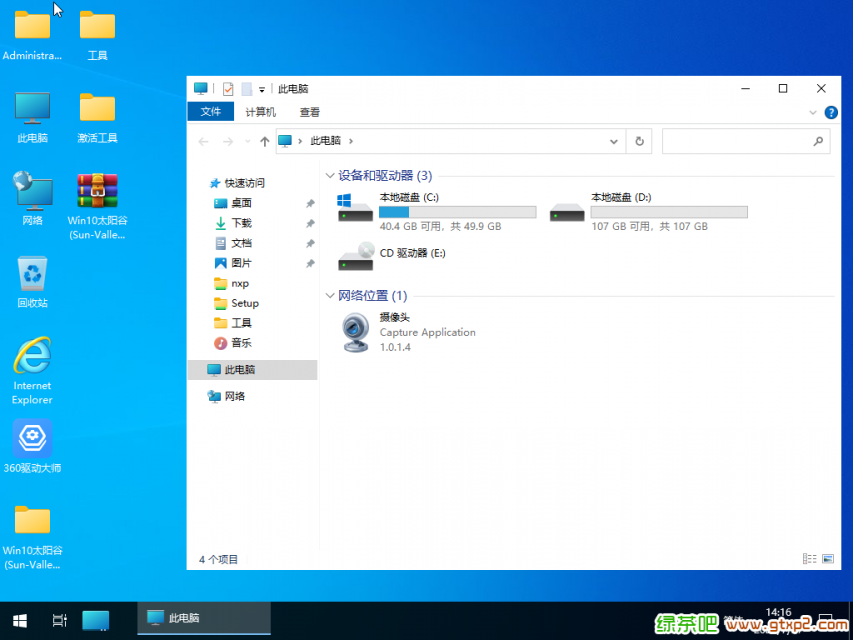Viewport: 853px width, 640px height.
Task: Open the 查看 ribbon tab
Action: (310, 112)
